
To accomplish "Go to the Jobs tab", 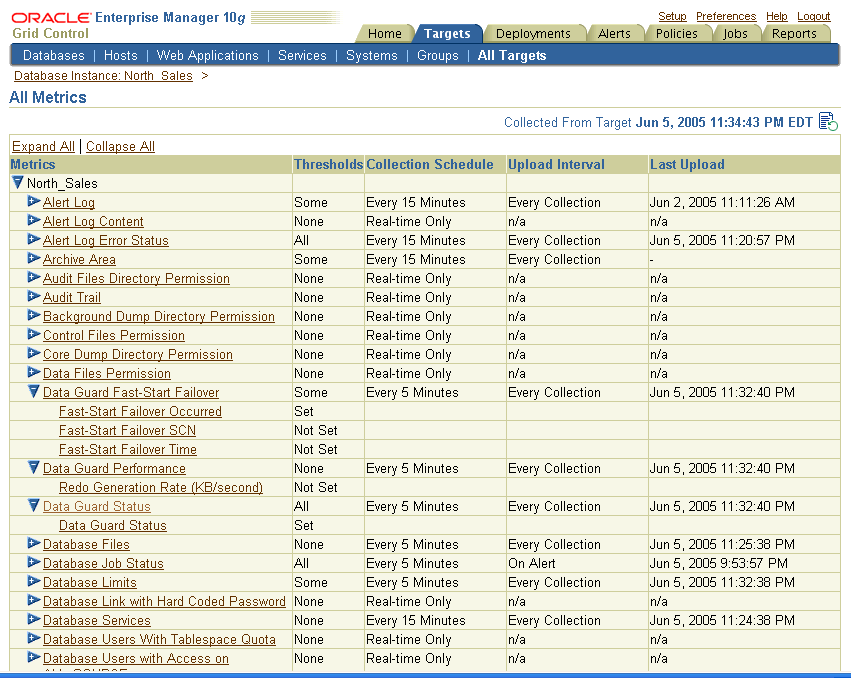I will (735, 33).
